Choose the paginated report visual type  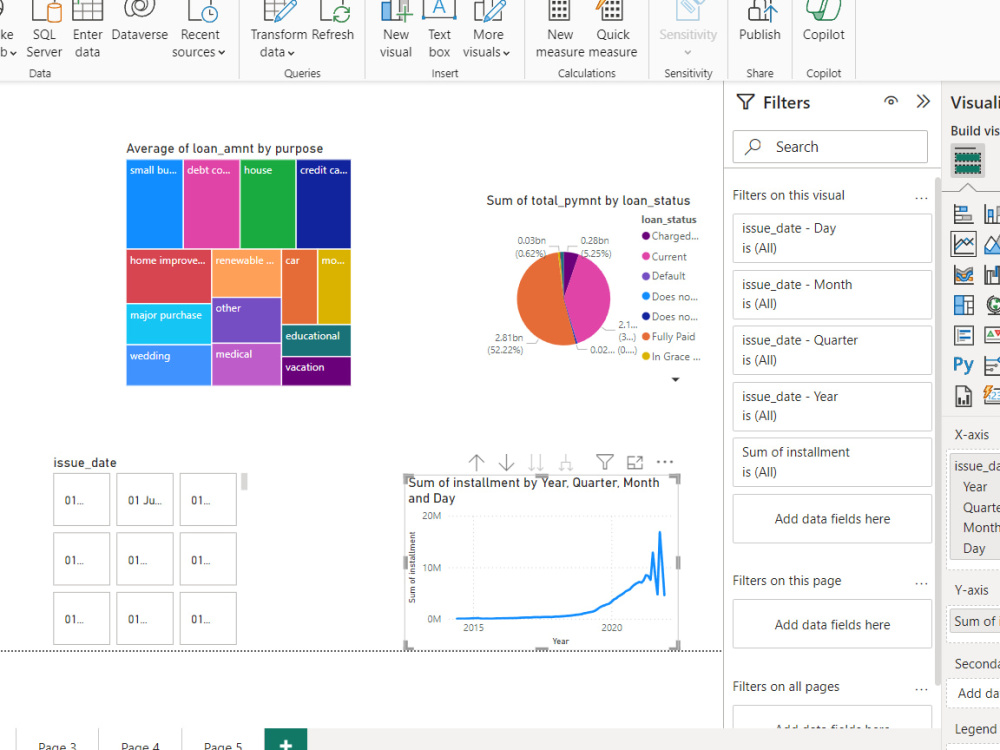pyautogui.click(x=963, y=396)
